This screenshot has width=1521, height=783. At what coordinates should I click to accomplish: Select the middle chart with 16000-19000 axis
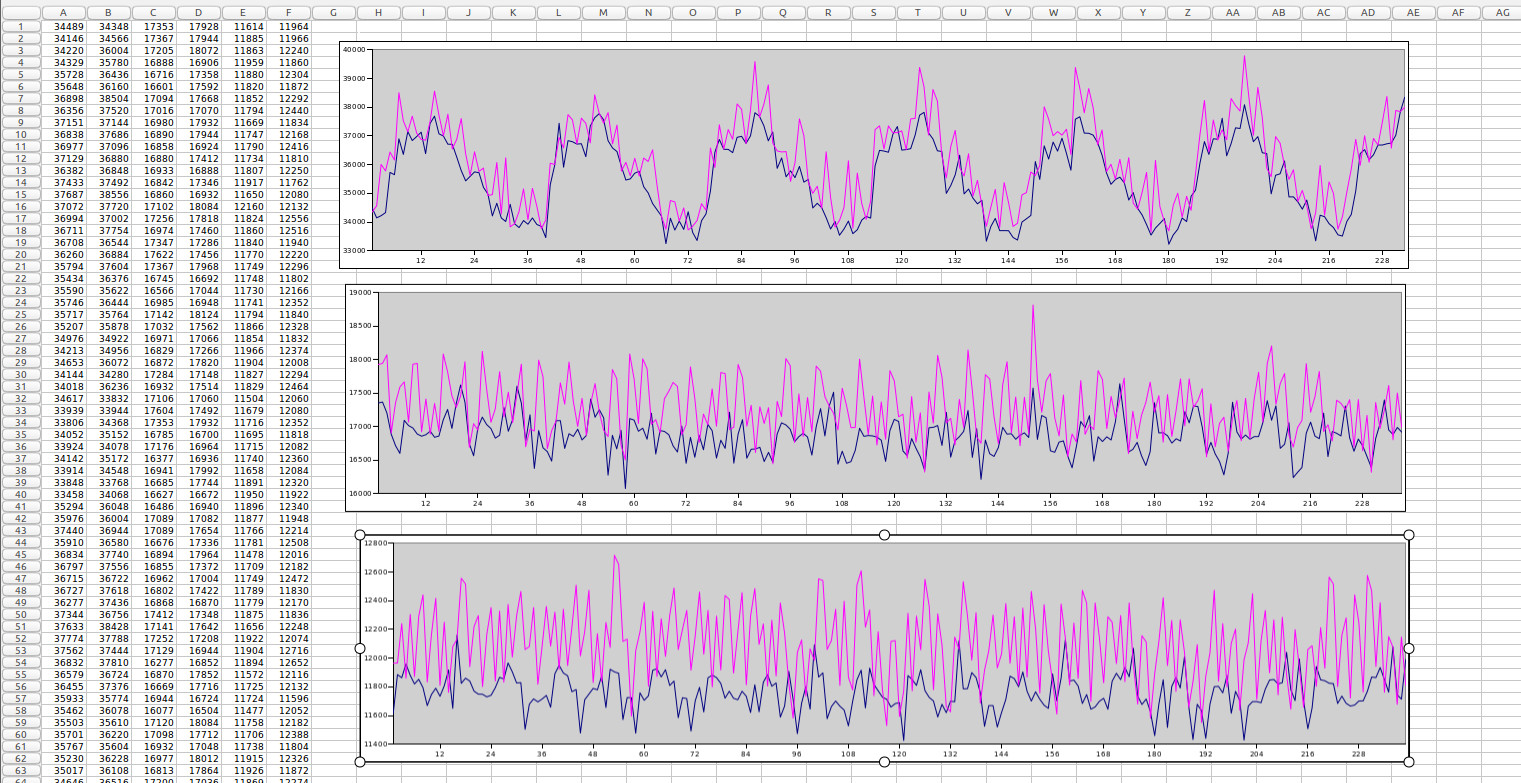click(x=874, y=397)
